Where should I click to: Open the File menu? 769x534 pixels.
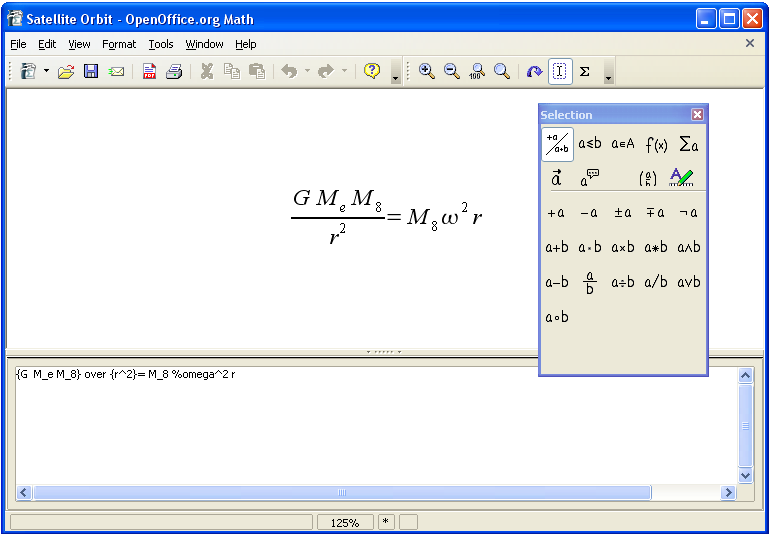(x=18, y=44)
